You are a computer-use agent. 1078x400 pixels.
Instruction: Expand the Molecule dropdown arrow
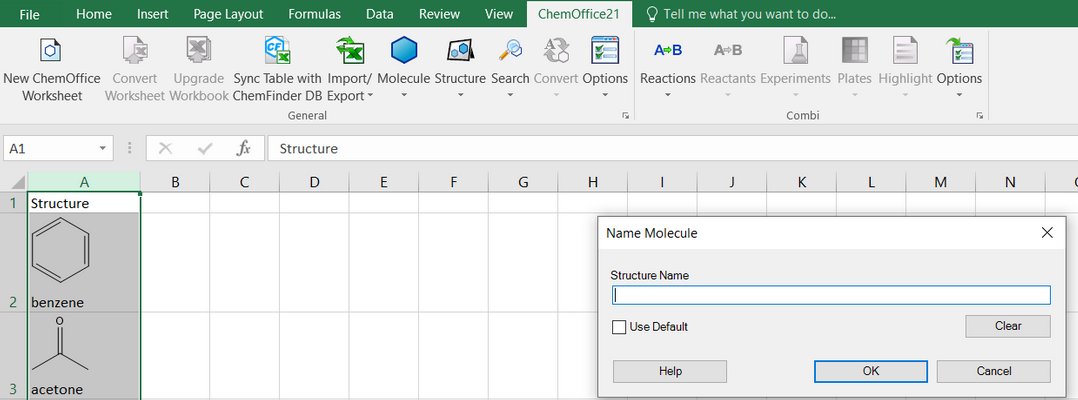404,96
